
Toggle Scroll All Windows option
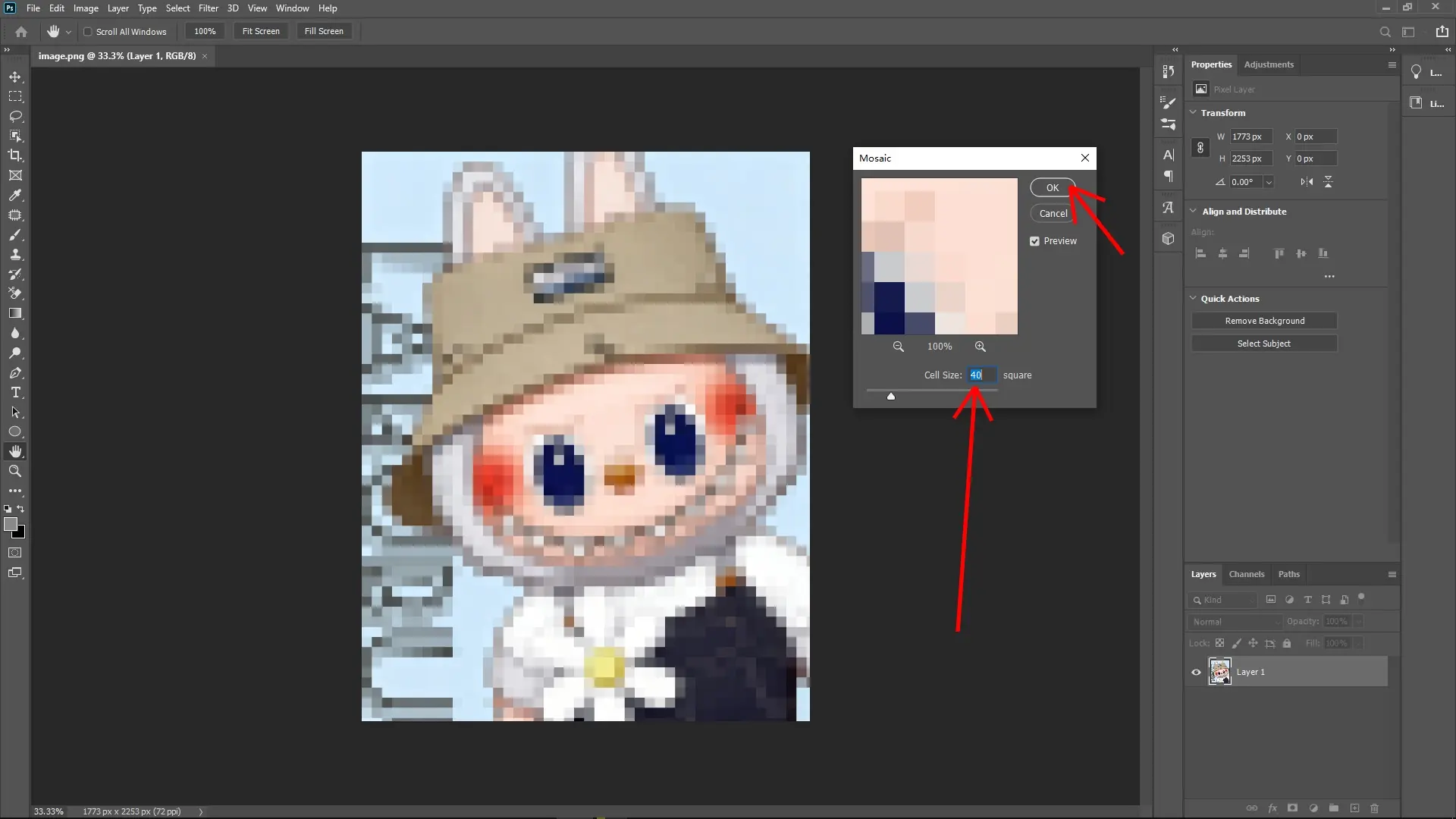(x=88, y=31)
